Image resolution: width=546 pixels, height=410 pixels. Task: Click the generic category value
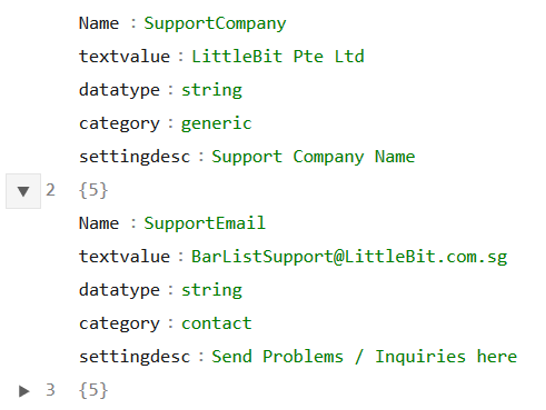click(216, 124)
